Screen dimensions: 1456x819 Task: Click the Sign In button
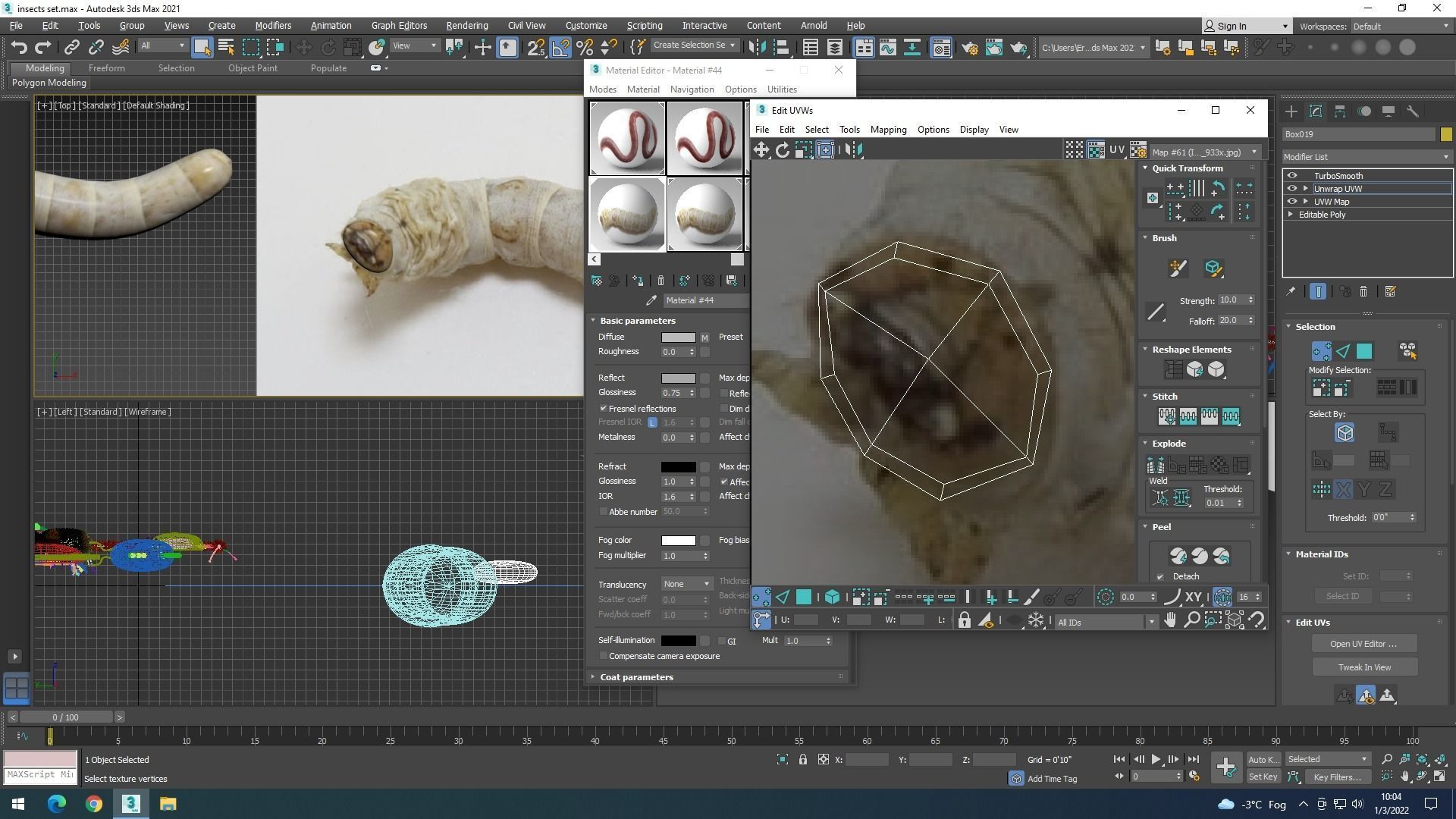coord(1246,27)
